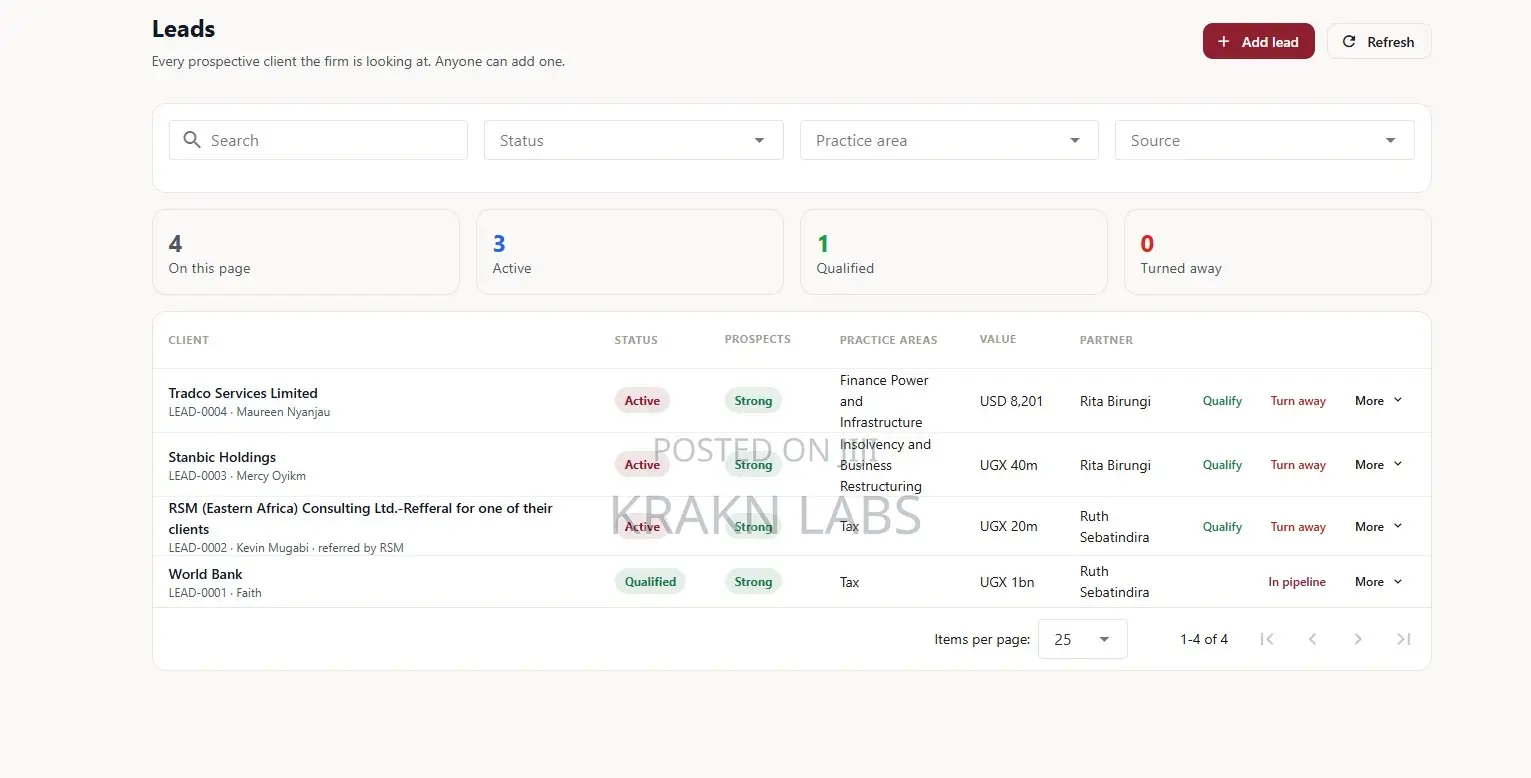Click the PRACTICE AREAS column header
The height and width of the screenshot is (778, 1531).
tap(888, 340)
